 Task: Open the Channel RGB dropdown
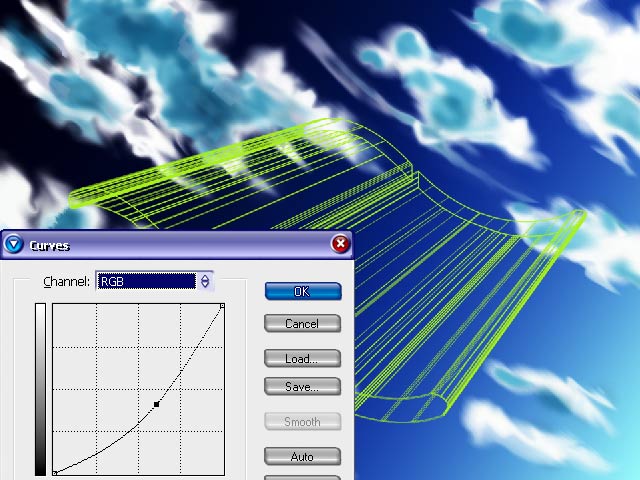(154, 281)
